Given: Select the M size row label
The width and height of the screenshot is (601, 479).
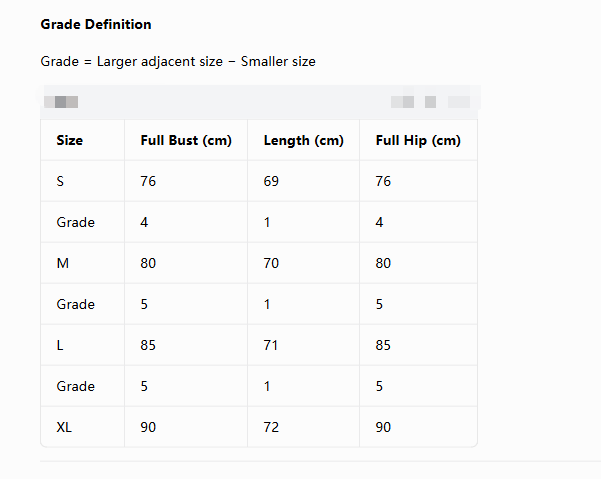Looking at the screenshot, I should (x=62, y=263).
